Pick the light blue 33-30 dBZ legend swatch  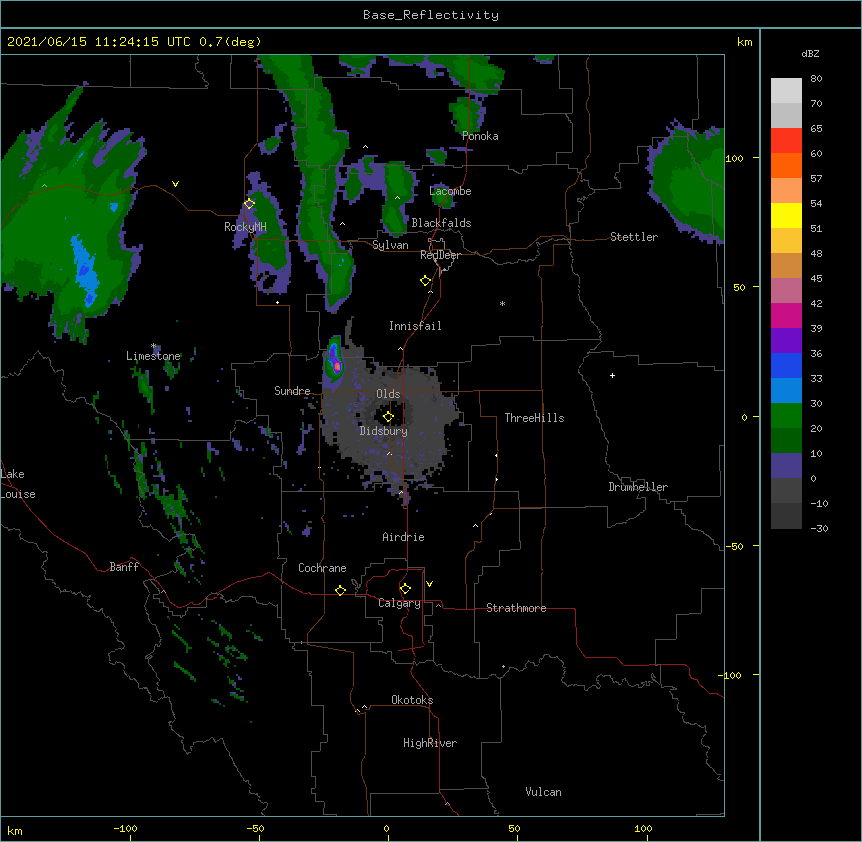[786, 391]
